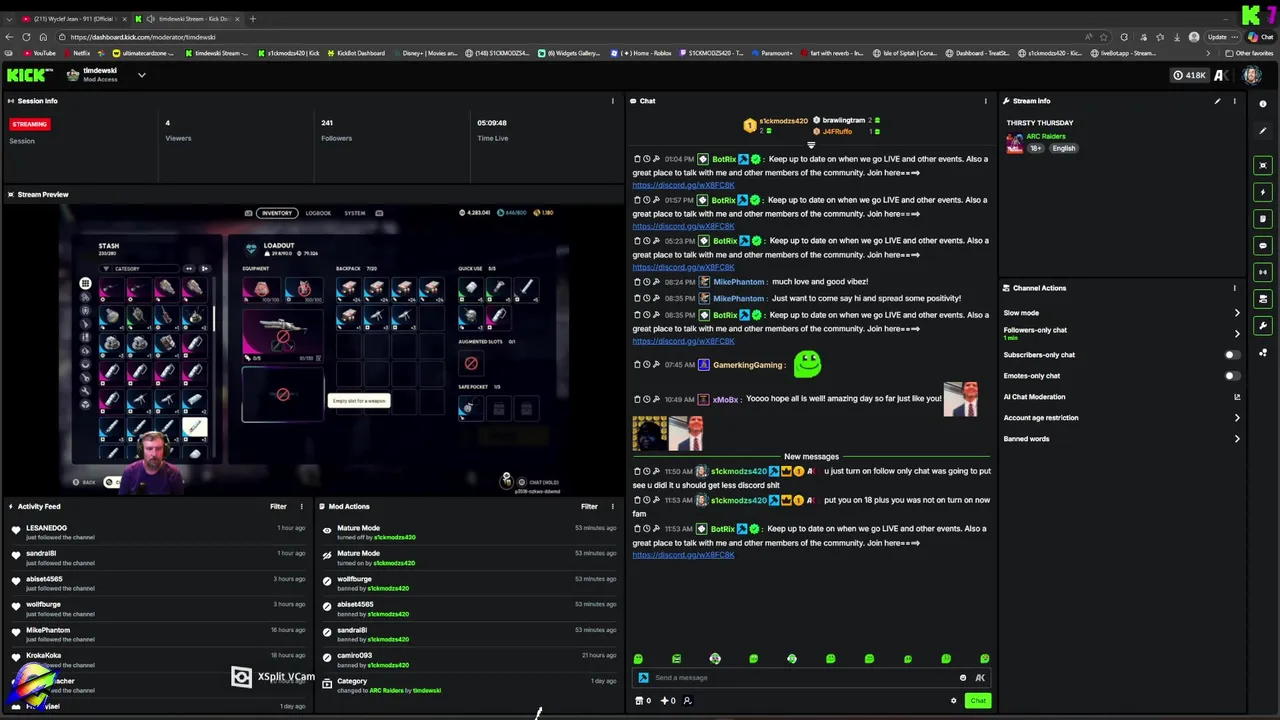This screenshot has height=720, width=1280.
Task: Click the gift shop icon with count 0
Action: coord(643,701)
